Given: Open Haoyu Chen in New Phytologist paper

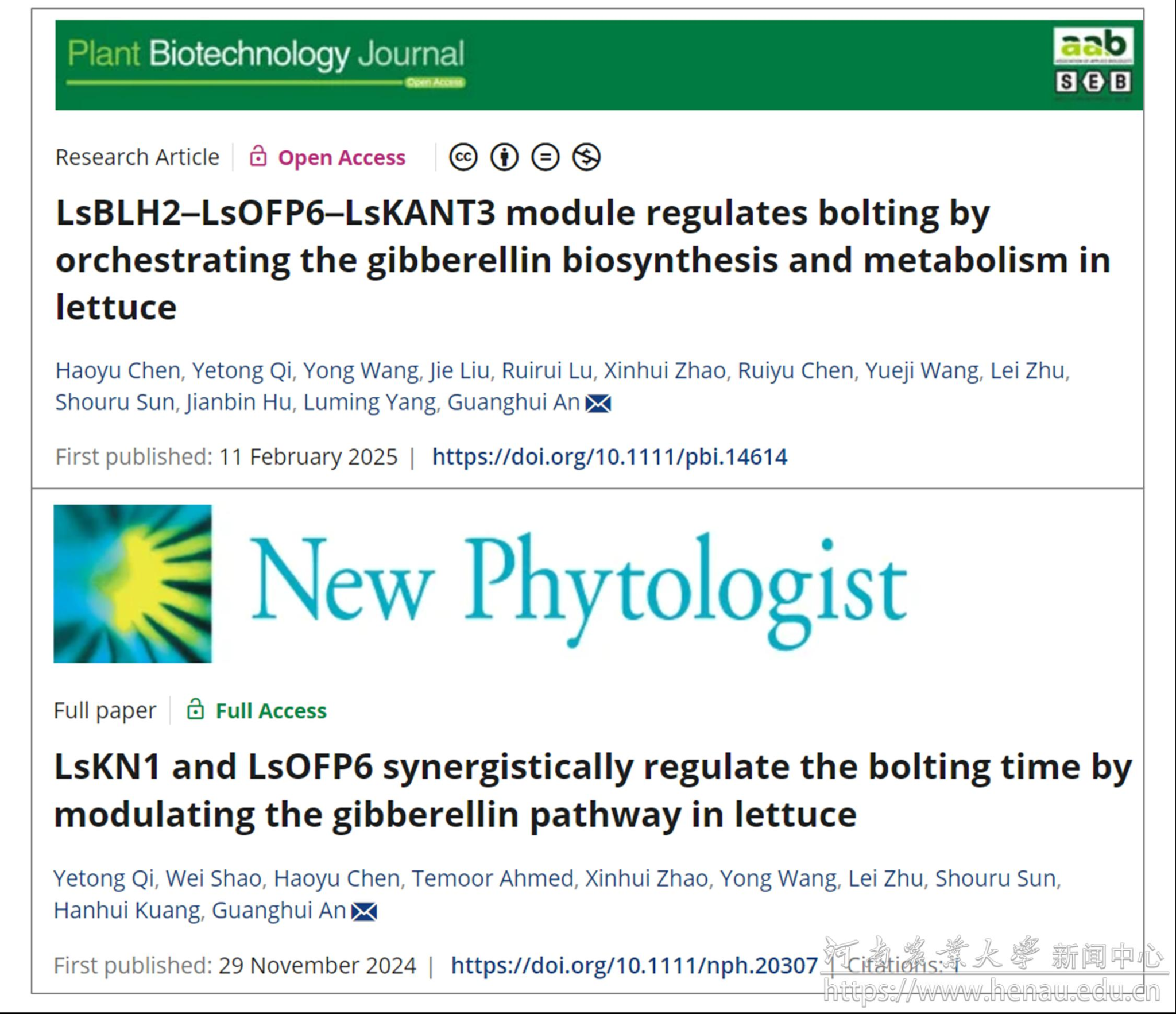Looking at the screenshot, I should (x=336, y=879).
